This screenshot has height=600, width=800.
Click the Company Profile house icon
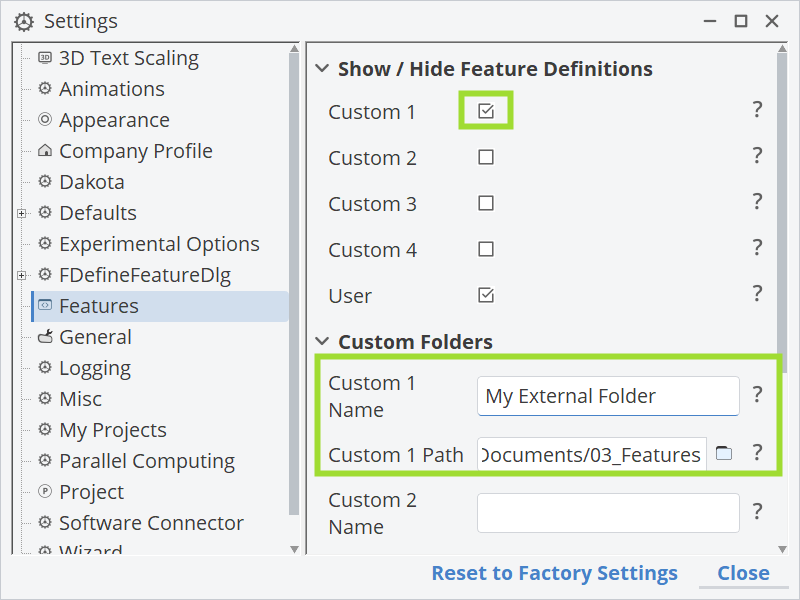[45, 151]
